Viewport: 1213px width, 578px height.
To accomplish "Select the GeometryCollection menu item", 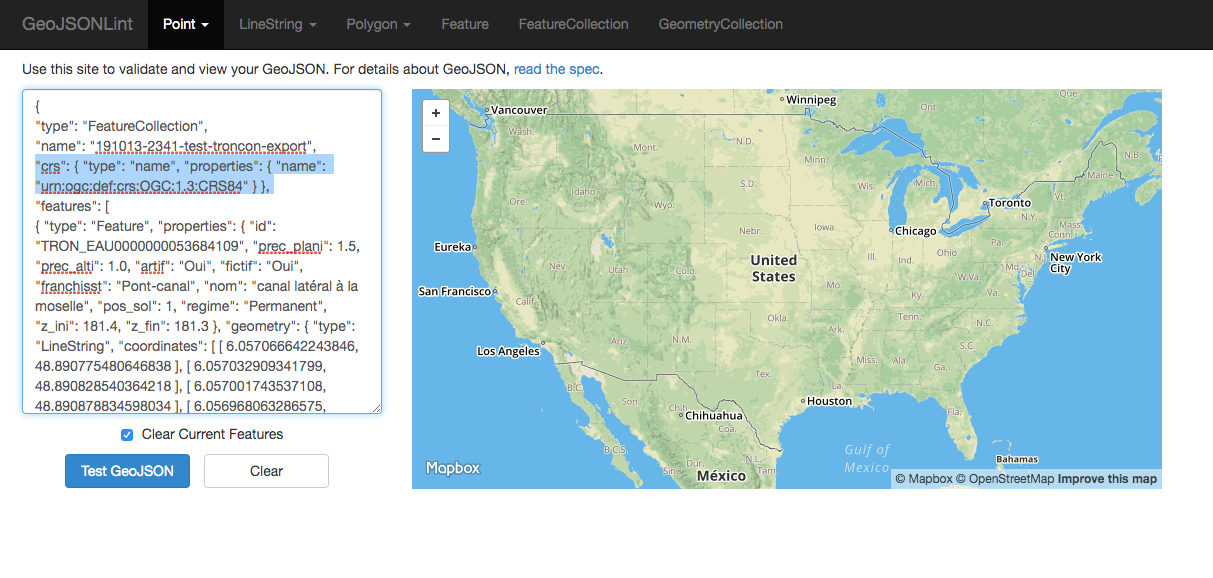I will (x=721, y=24).
